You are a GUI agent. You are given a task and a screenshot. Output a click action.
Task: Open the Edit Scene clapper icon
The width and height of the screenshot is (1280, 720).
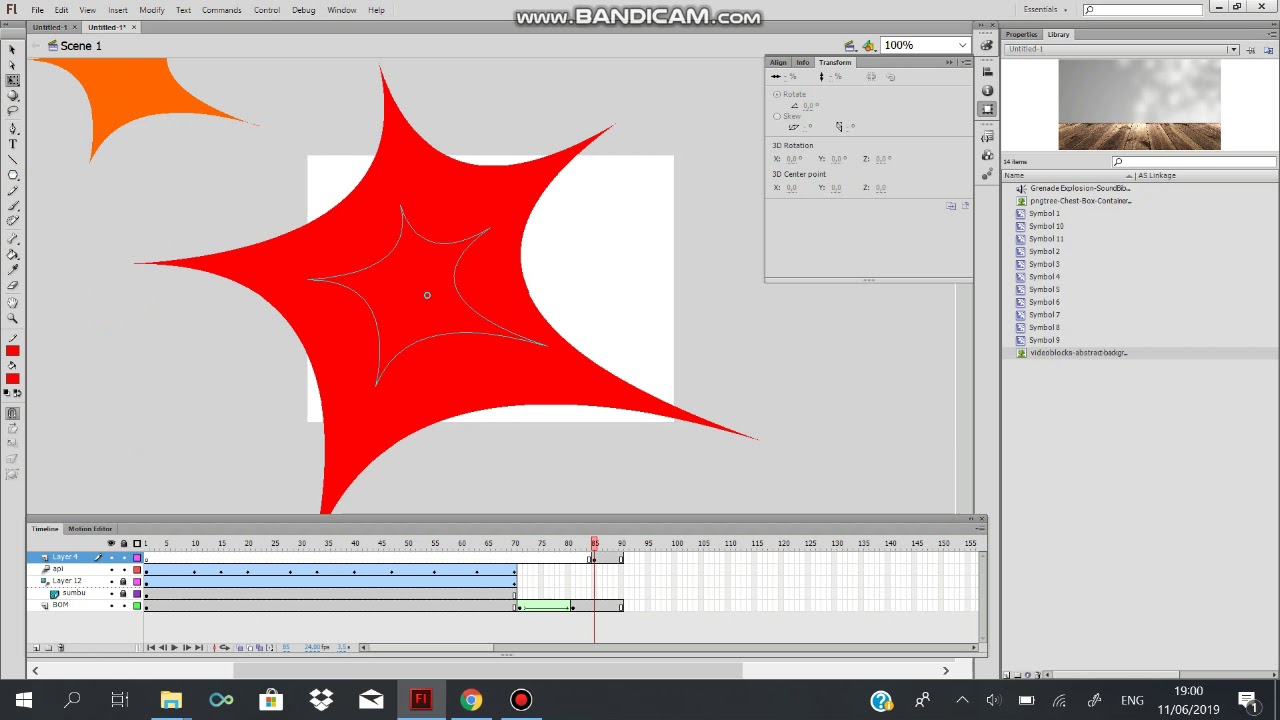pos(849,45)
